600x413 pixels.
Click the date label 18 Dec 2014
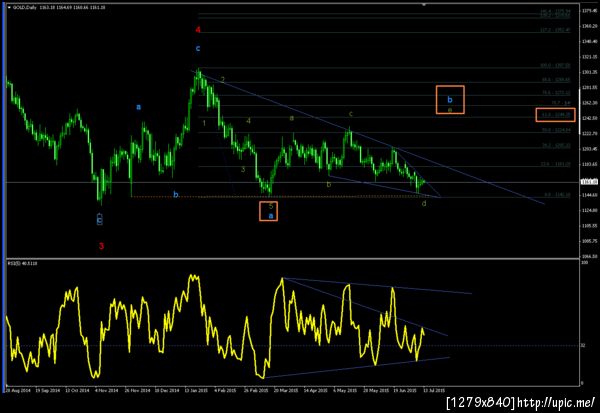tap(167, 390)
